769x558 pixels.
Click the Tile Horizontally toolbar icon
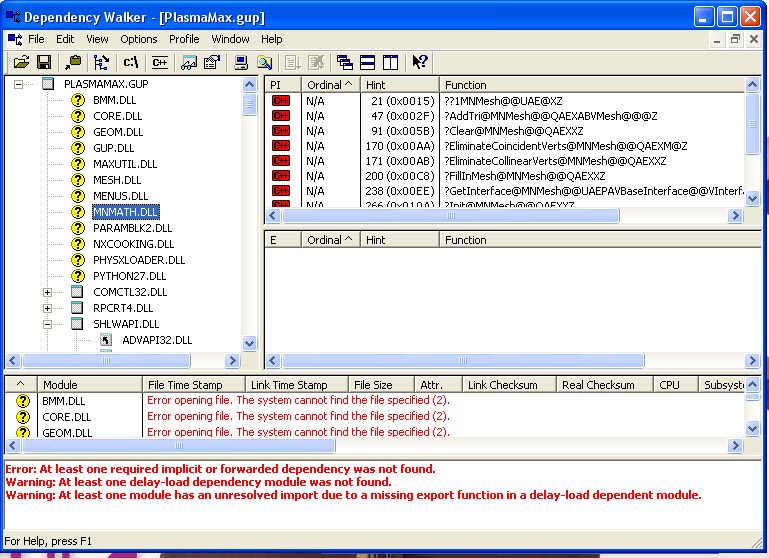point(367,62)
